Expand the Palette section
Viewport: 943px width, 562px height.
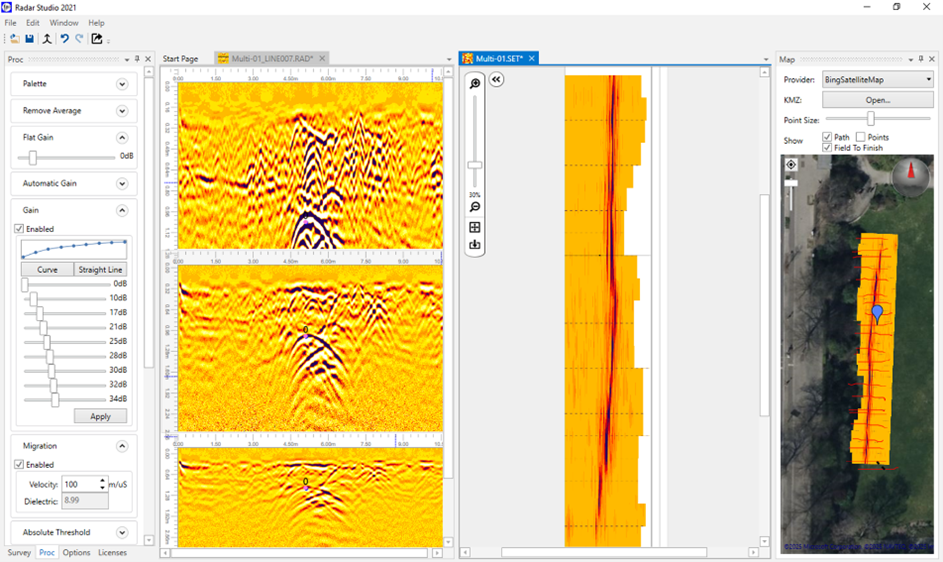pos(122,84)
